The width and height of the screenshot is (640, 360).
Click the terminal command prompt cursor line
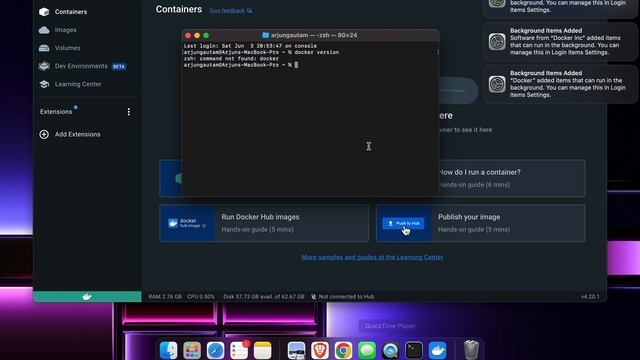(241, 65)
